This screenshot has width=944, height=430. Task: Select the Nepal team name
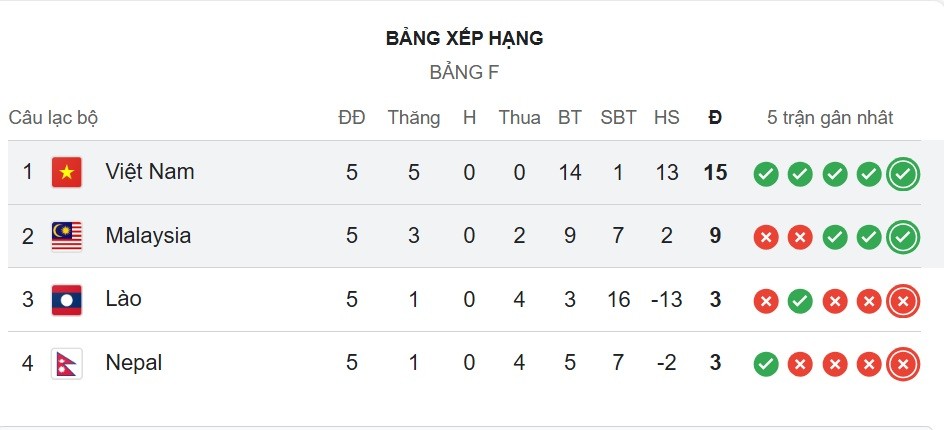134,363
